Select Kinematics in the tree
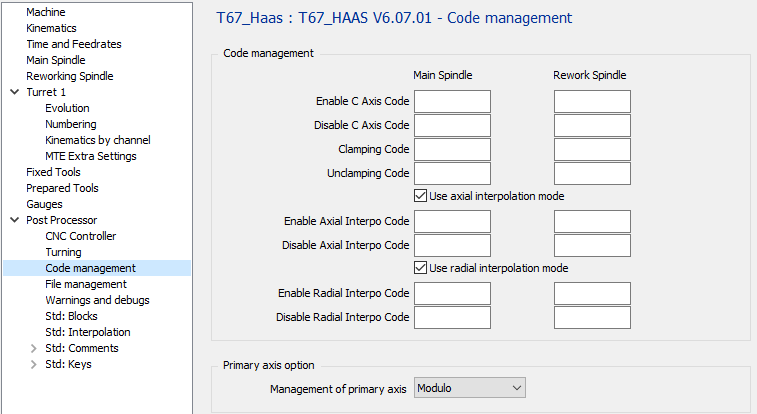This screenshot has height=414, width=757. pyautogui.click(x=51, y=28)
